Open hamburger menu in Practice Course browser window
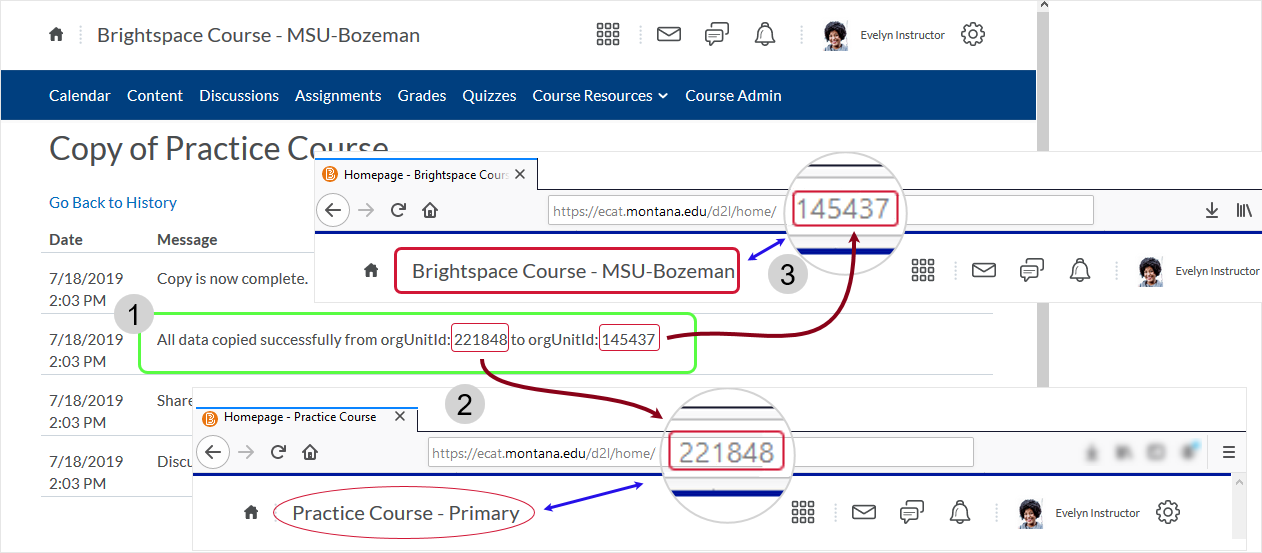The image size is (1262, 553). (1229, 452)
